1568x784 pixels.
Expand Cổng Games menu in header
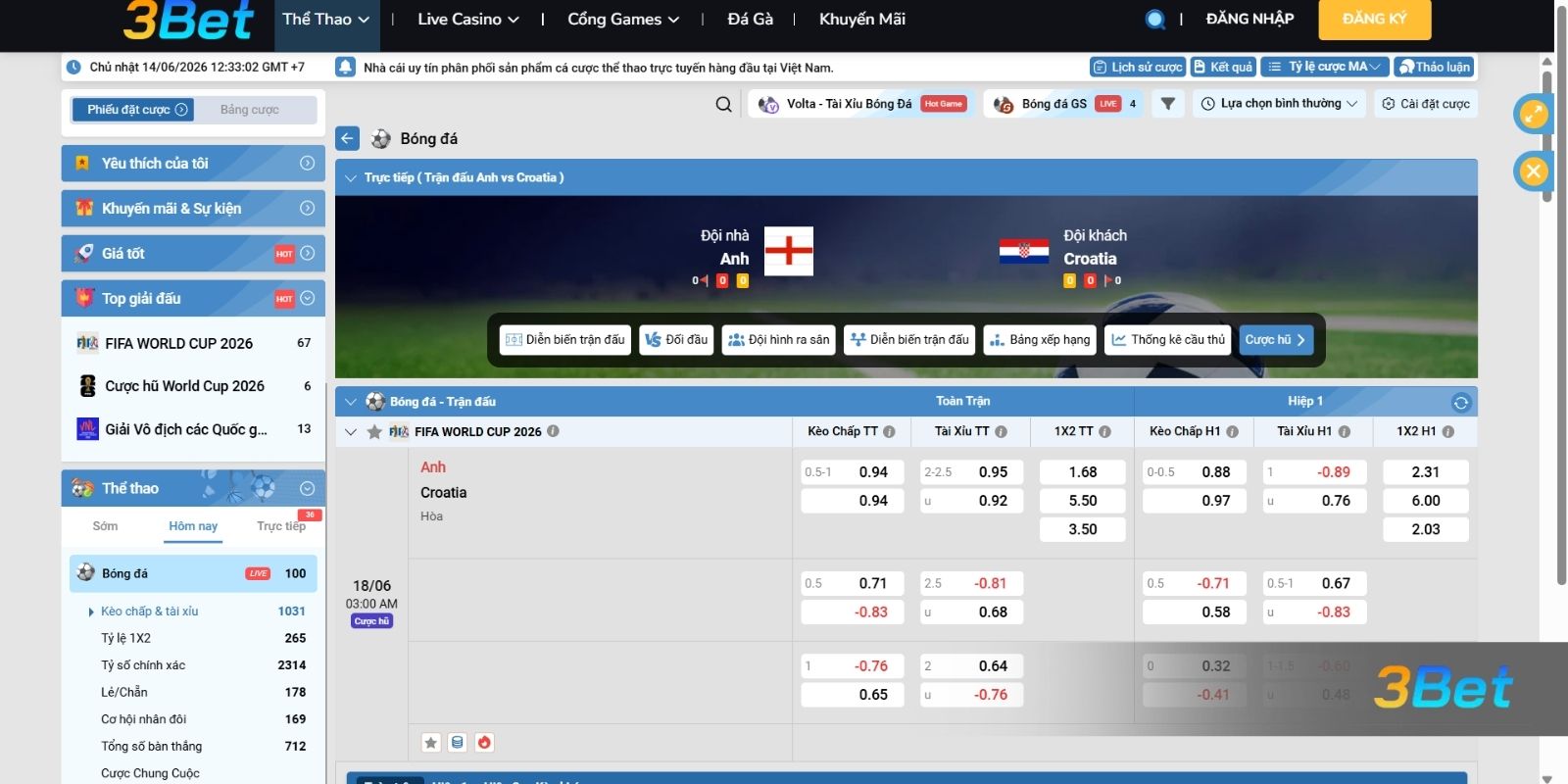point(623,19)
